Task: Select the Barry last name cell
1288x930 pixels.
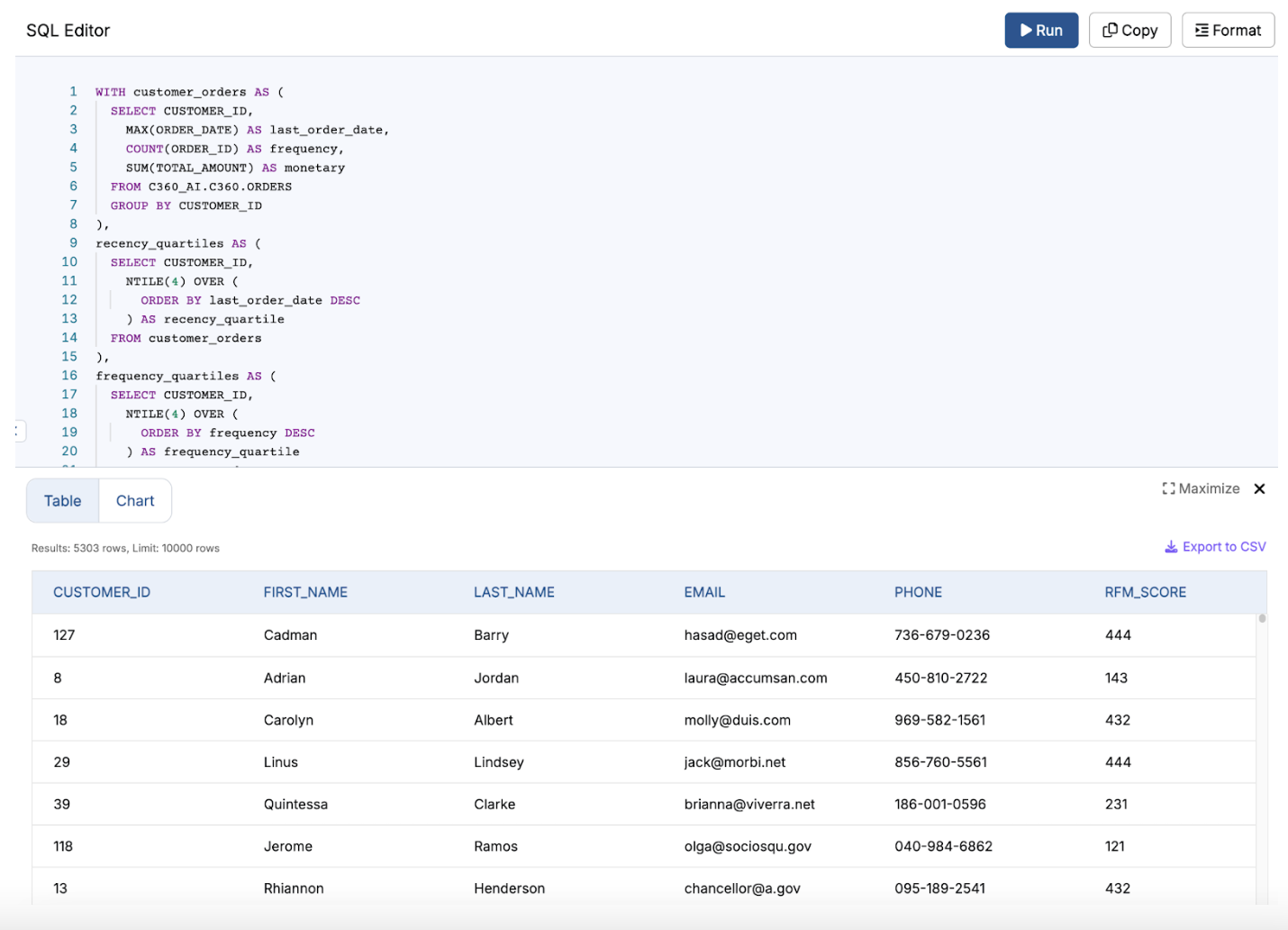Action: (x=491, y=634)
